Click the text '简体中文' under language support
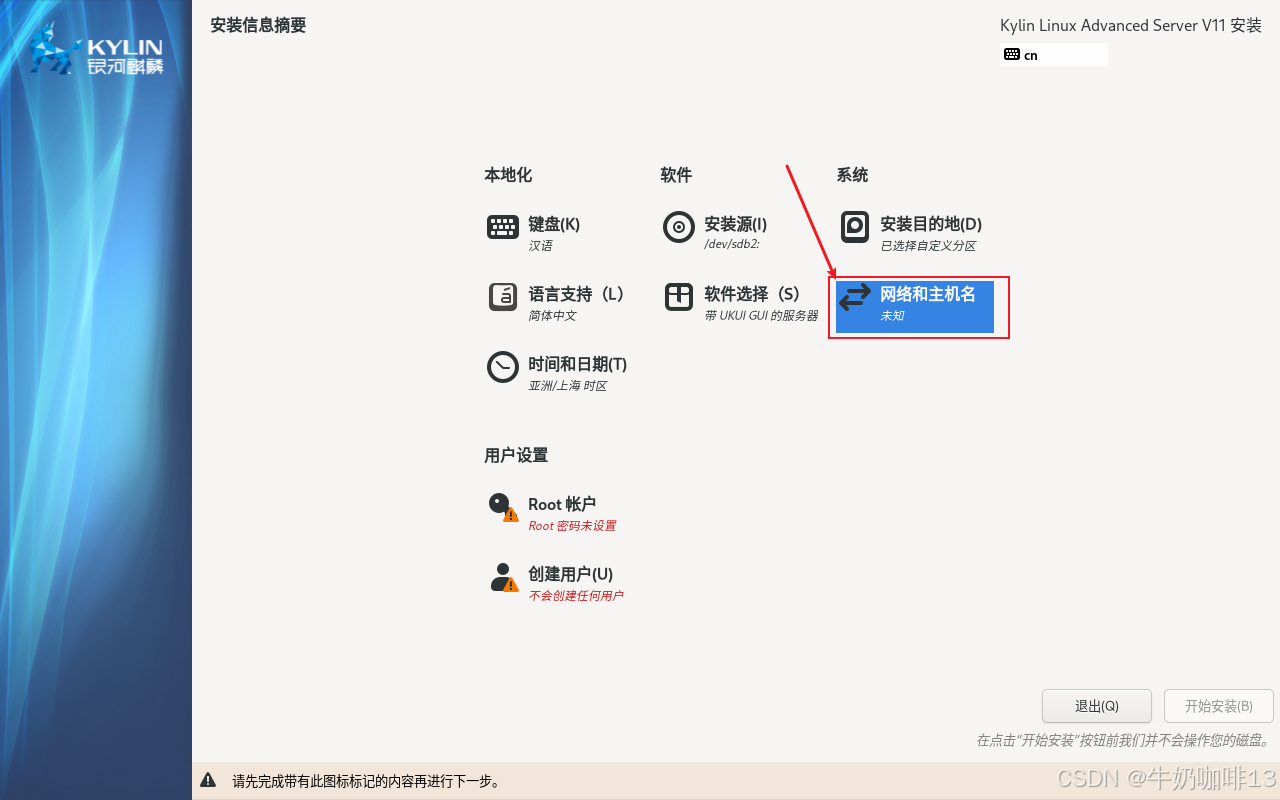The image size is (1280, 800). (x=552, y=316)
